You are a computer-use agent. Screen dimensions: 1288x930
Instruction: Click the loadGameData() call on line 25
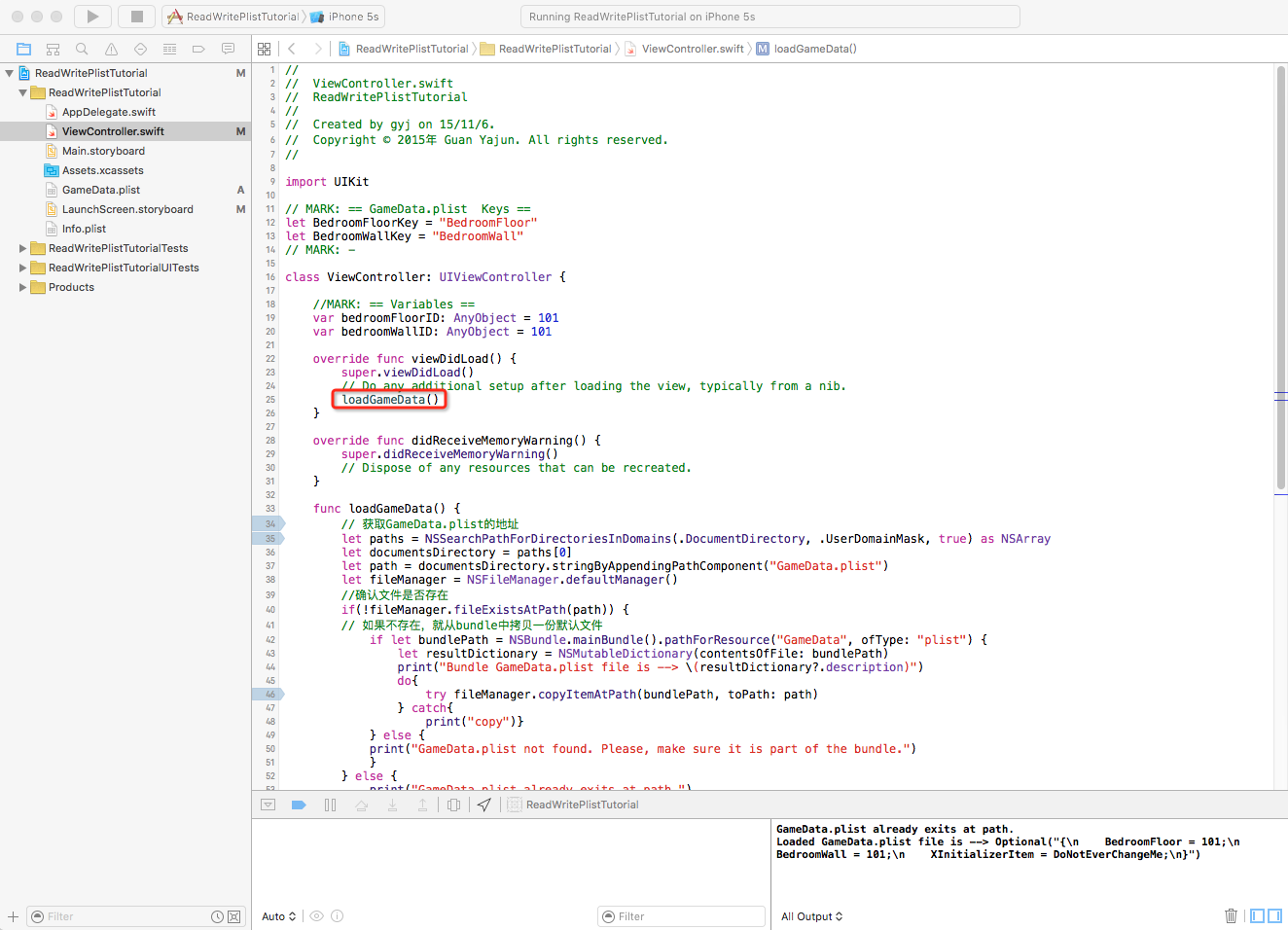coord(390,399)
